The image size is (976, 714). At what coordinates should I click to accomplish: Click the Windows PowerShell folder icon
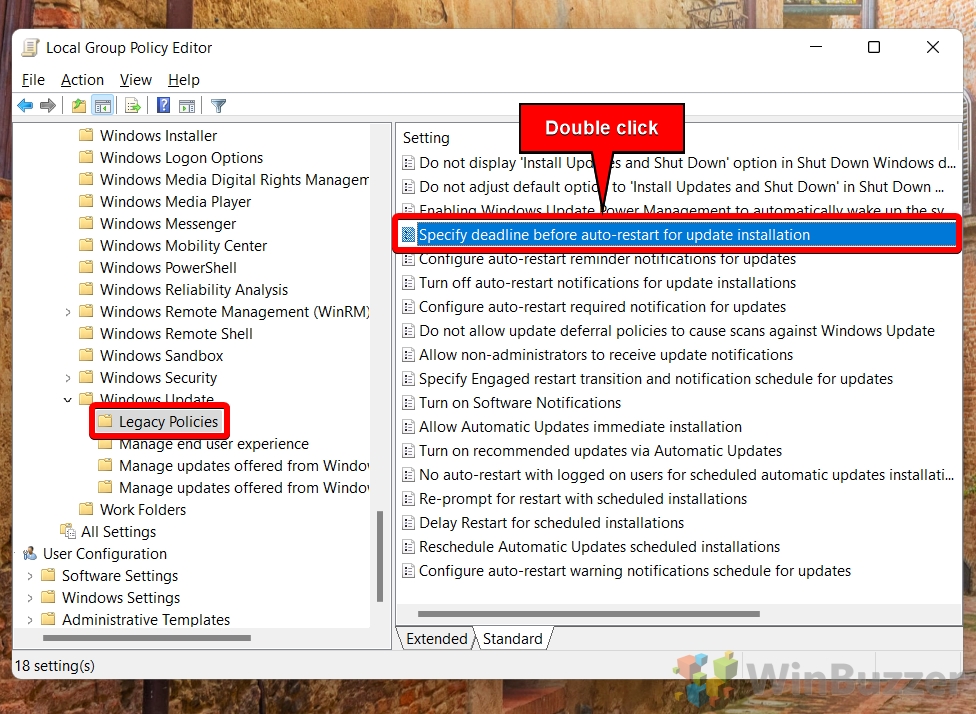coord(87,267)
